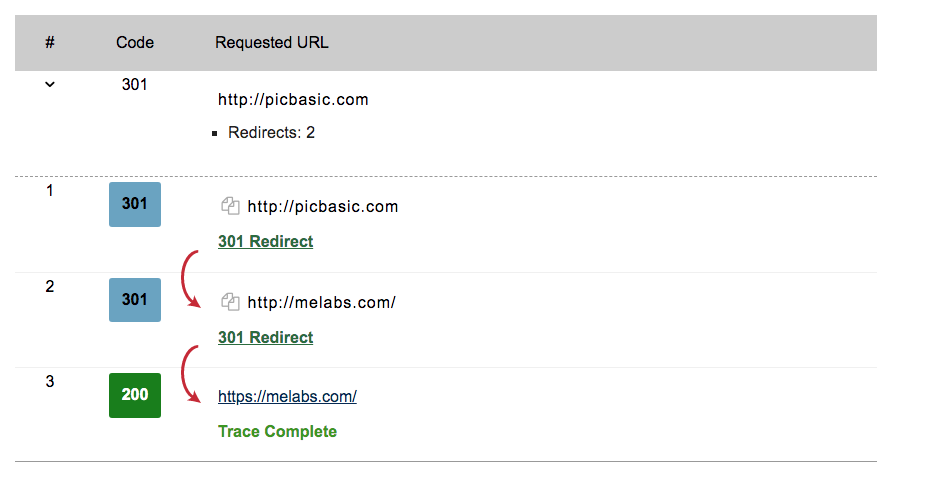
Task: Click the blue 301 badge in row 2
Action: point(135,299)
